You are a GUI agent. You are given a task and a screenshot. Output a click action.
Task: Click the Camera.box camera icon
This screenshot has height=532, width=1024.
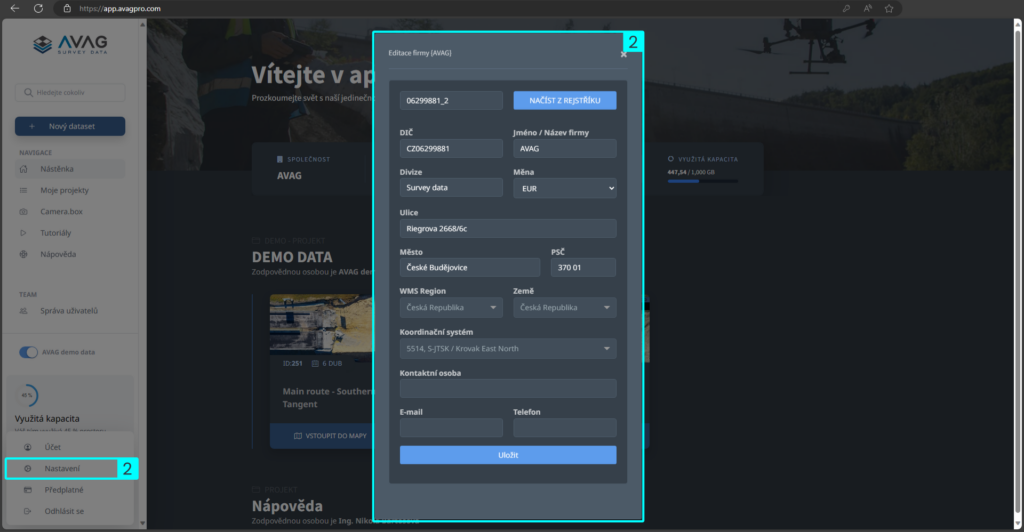pos(24,212)
